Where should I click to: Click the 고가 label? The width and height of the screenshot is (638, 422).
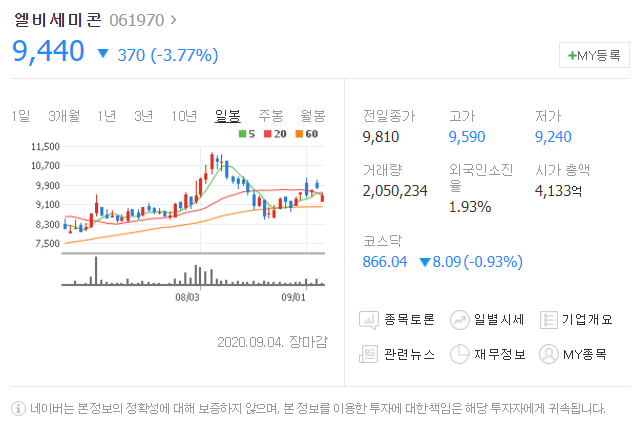pos(462,116)
